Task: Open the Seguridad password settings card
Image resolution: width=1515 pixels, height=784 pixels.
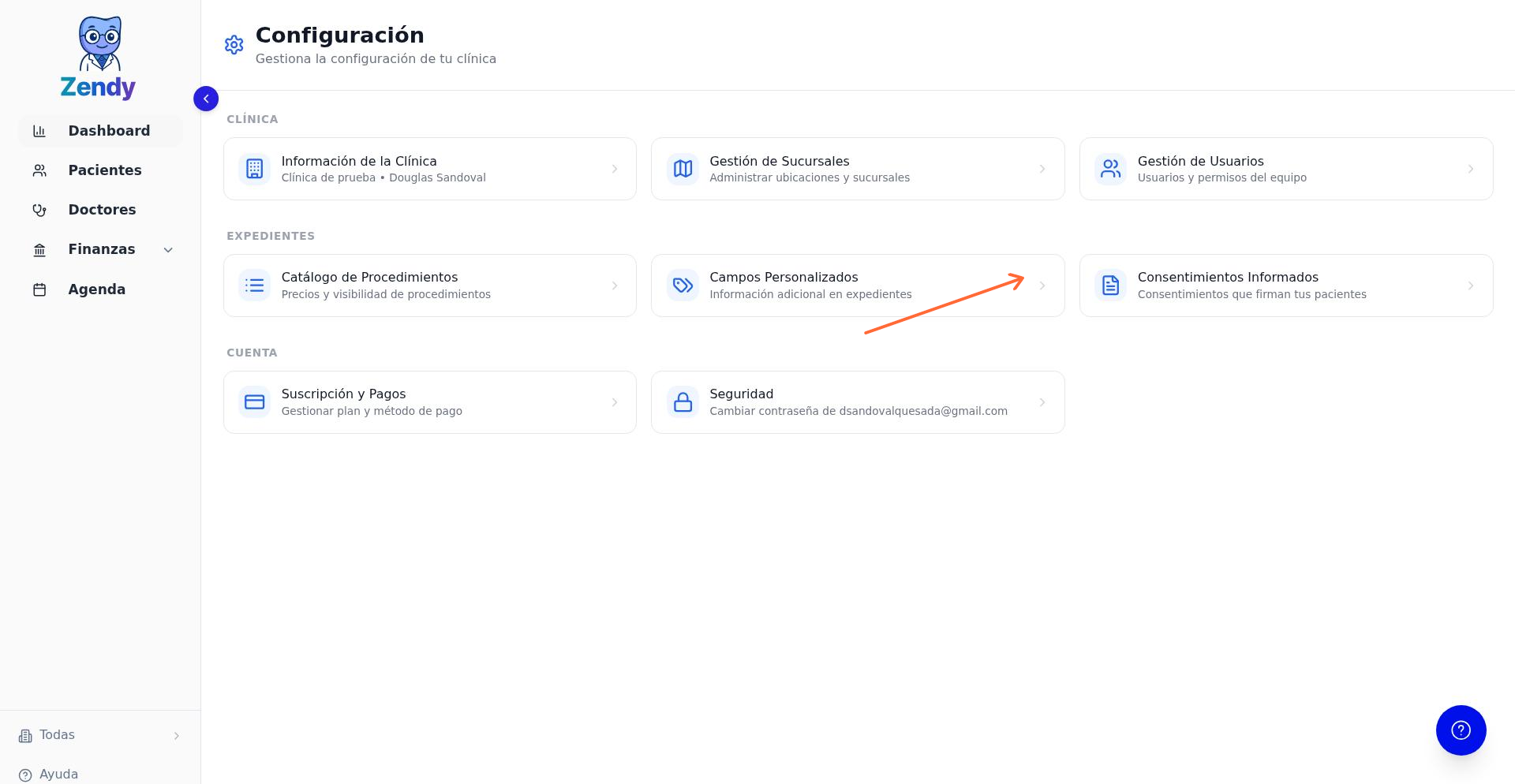Action: pyautogui.click(x=858, y=401)
